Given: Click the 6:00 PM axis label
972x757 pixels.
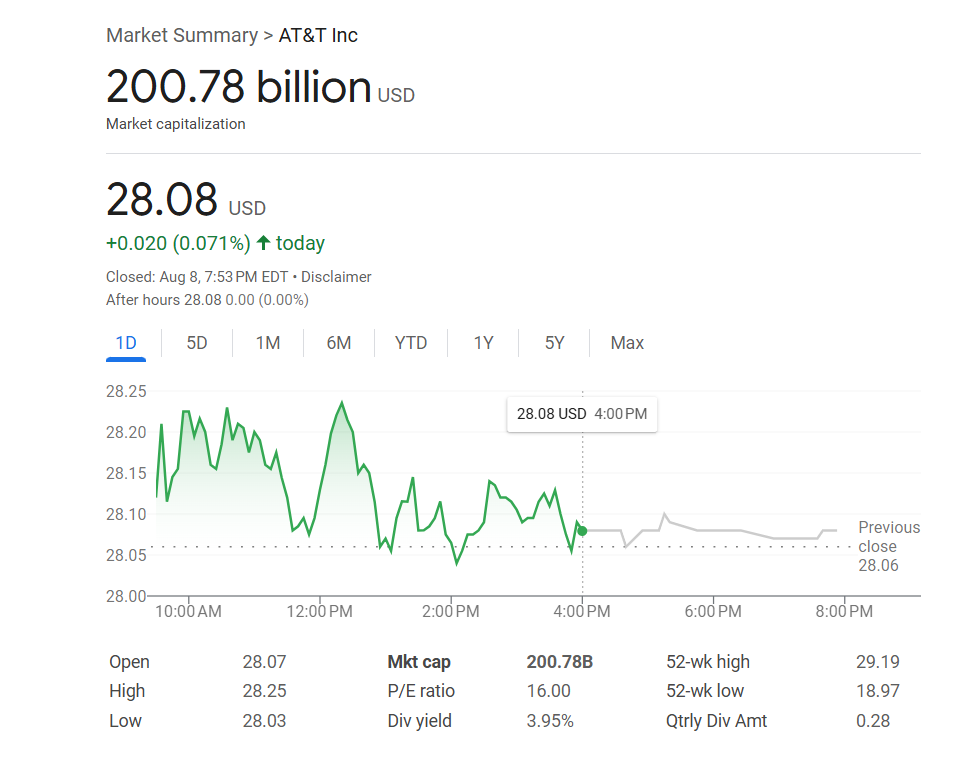Looking at the screenshot, I should click(713, 611).
